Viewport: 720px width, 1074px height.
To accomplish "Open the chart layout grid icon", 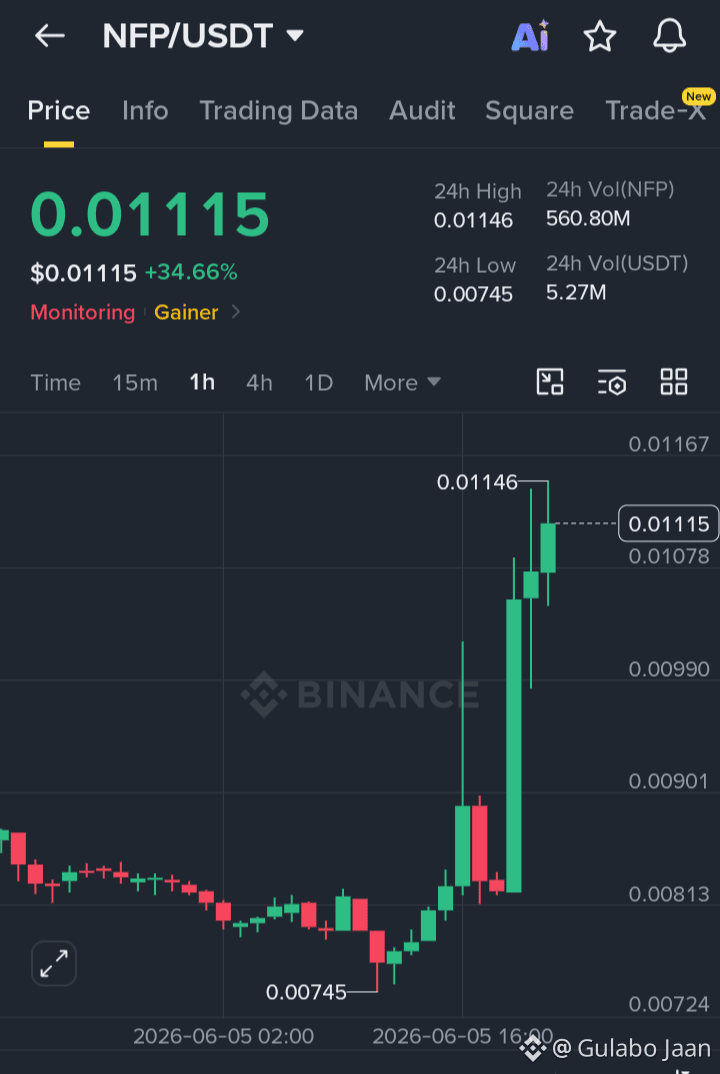I will tap(673, 382).
